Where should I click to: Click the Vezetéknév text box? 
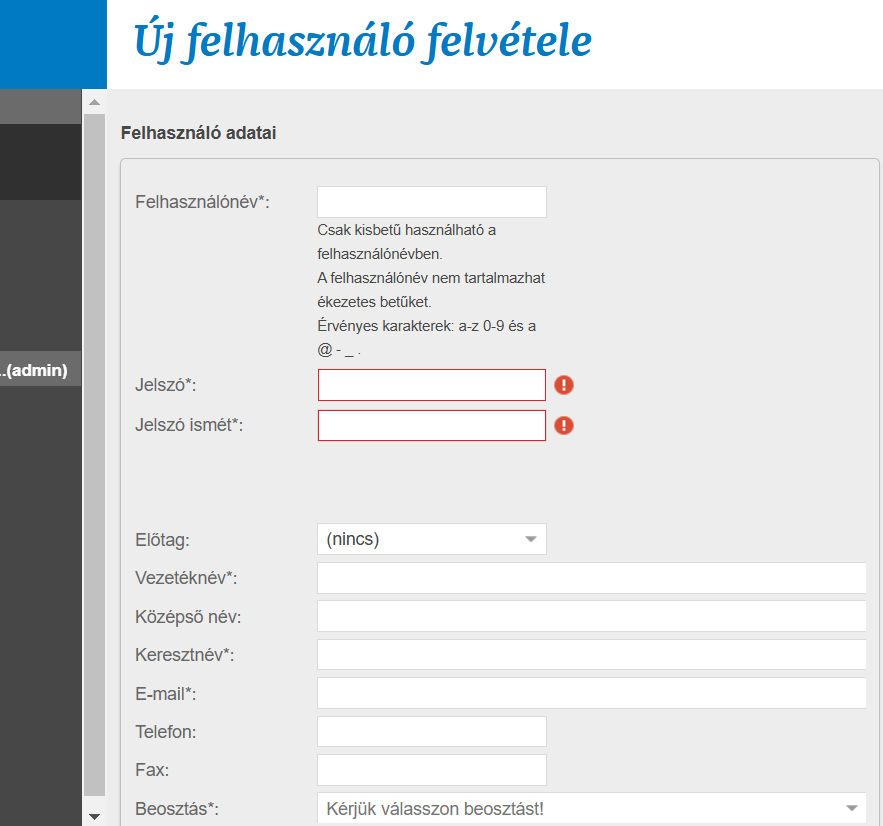(x=591, y=578)
